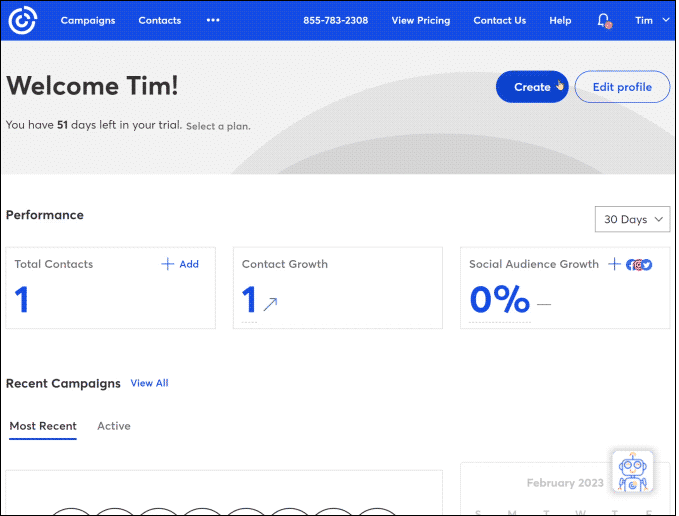The width and height of the screenshot is (679, 516).
Task: Open the Tim account dropdown
Action: click(651, 20)
